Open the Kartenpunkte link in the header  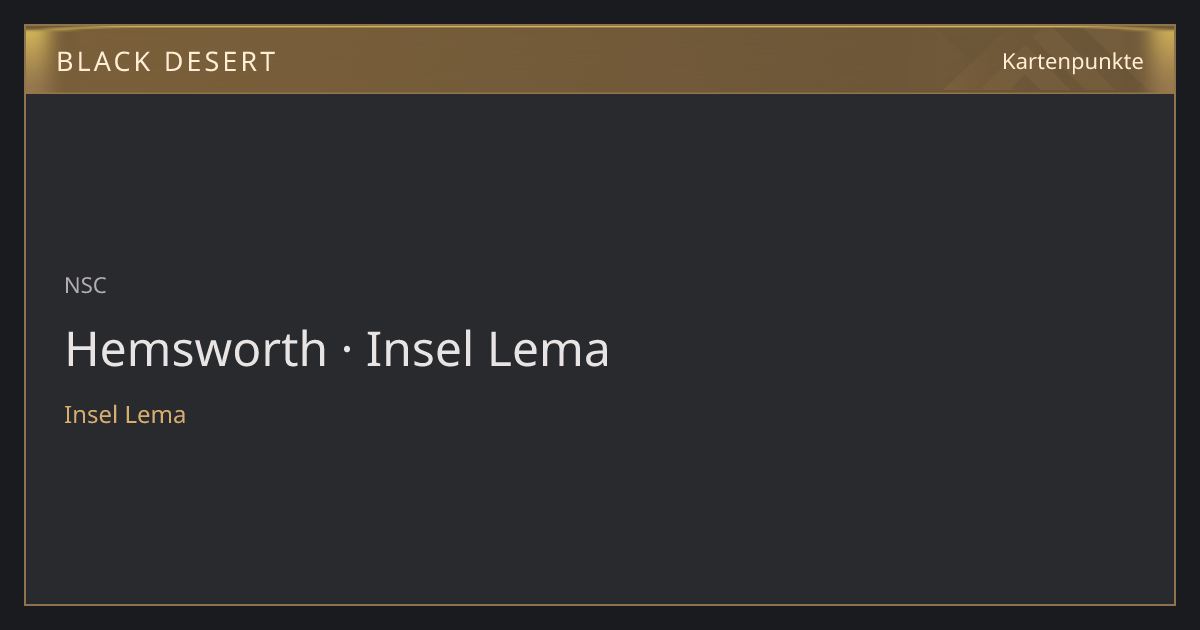1073,62
